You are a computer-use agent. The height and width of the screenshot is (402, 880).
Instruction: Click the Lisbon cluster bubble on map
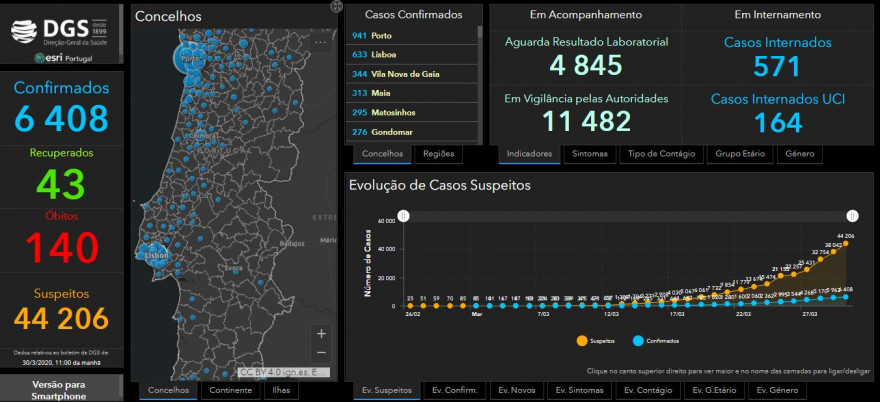click(154, 255)
